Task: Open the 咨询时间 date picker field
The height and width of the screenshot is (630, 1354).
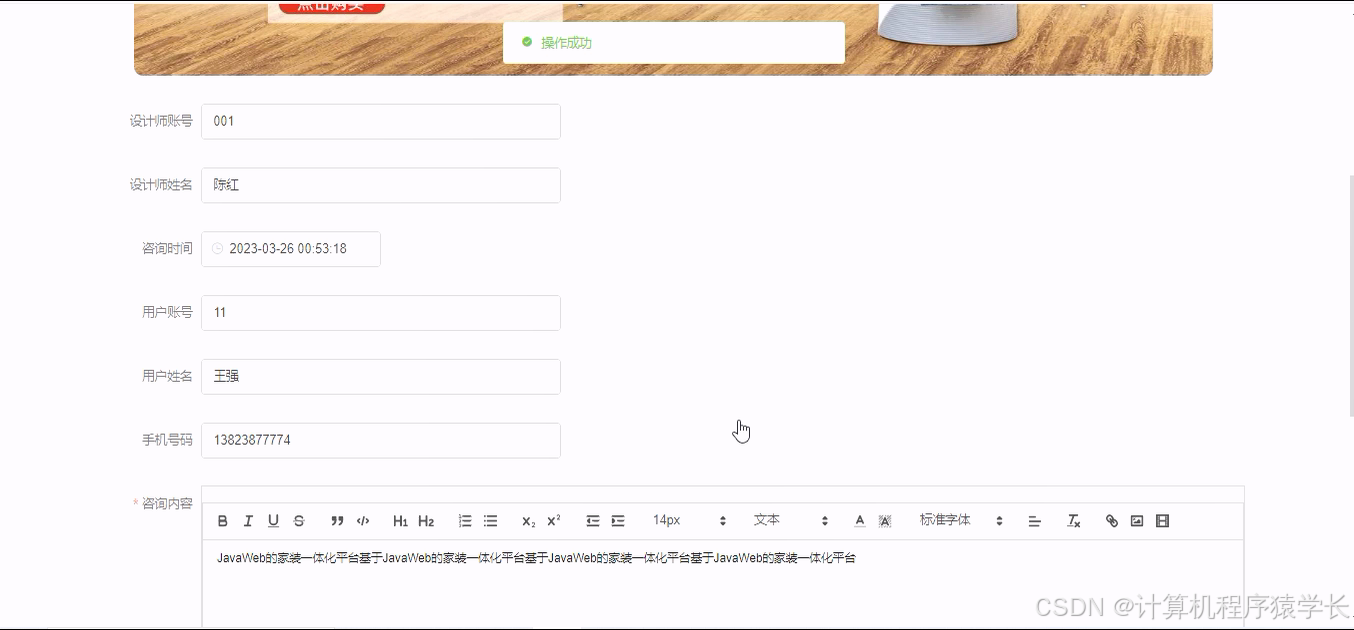Action: click(290, 248)
